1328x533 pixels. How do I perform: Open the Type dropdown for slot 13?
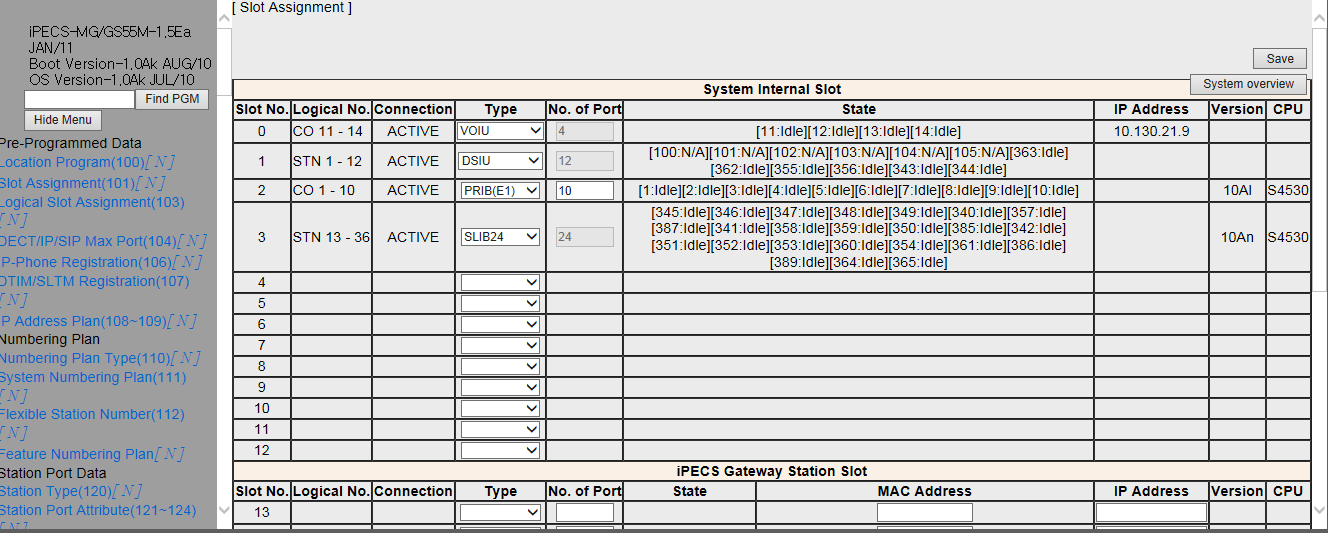point(500,512)
